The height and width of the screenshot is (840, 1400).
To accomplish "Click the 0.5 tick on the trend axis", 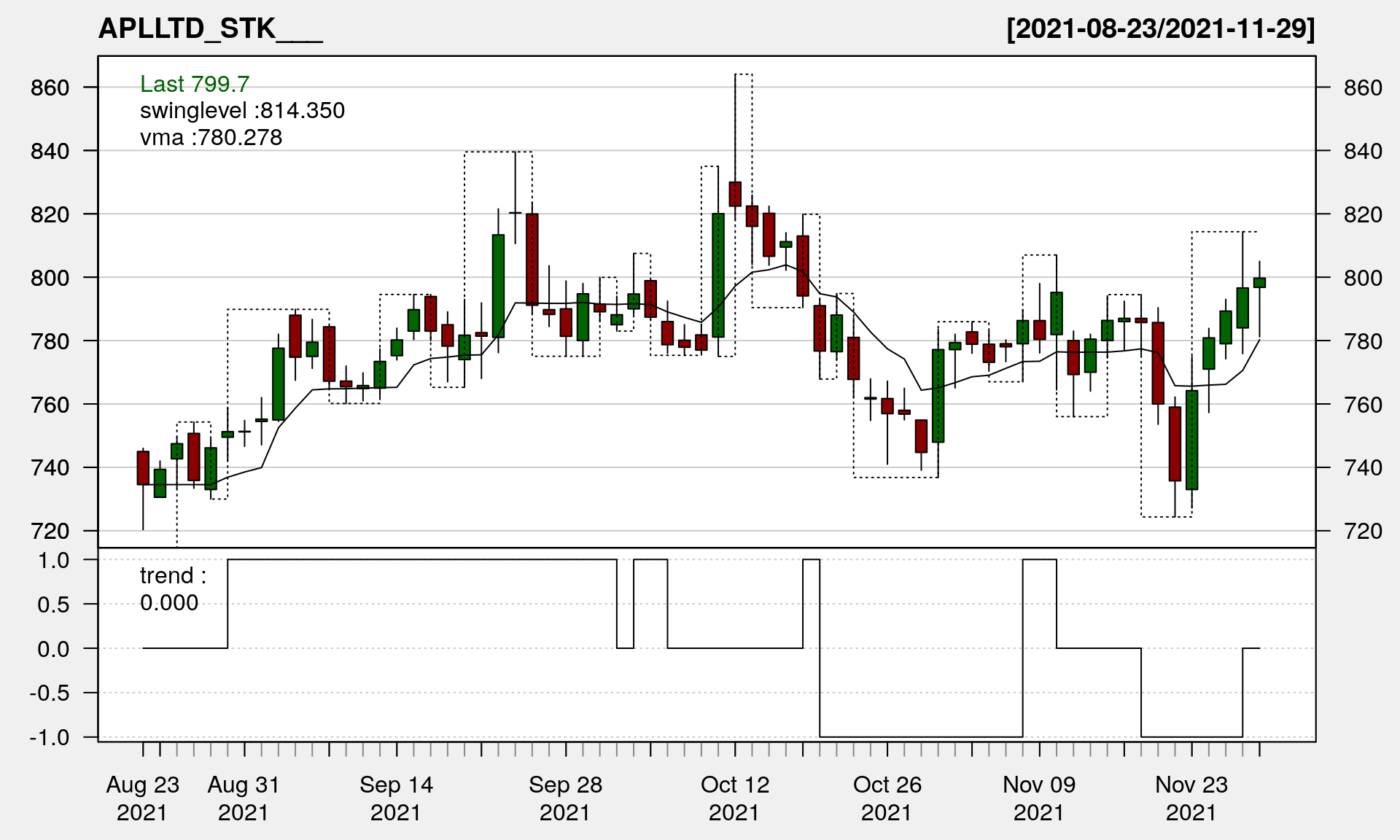I will 53,604.
